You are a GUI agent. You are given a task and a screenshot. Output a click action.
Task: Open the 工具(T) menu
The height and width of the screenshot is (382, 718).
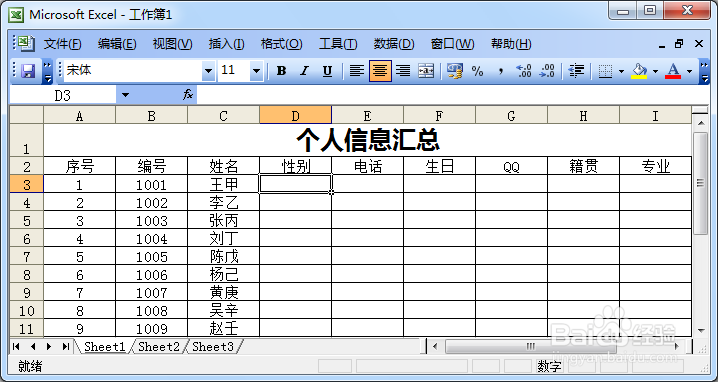pyautogui.click(x=338, y=44)
